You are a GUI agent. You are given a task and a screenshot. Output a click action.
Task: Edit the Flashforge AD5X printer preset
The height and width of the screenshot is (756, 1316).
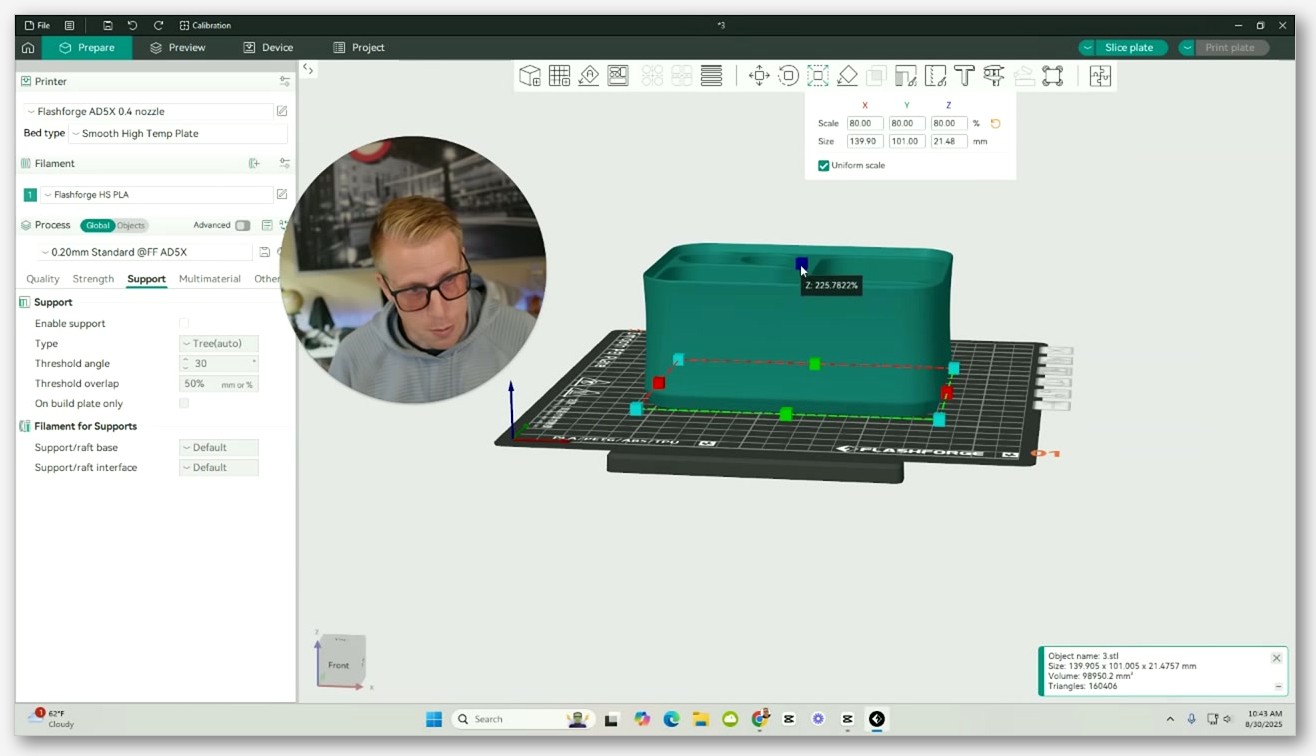pyautogui.click(x=282, y=111)
